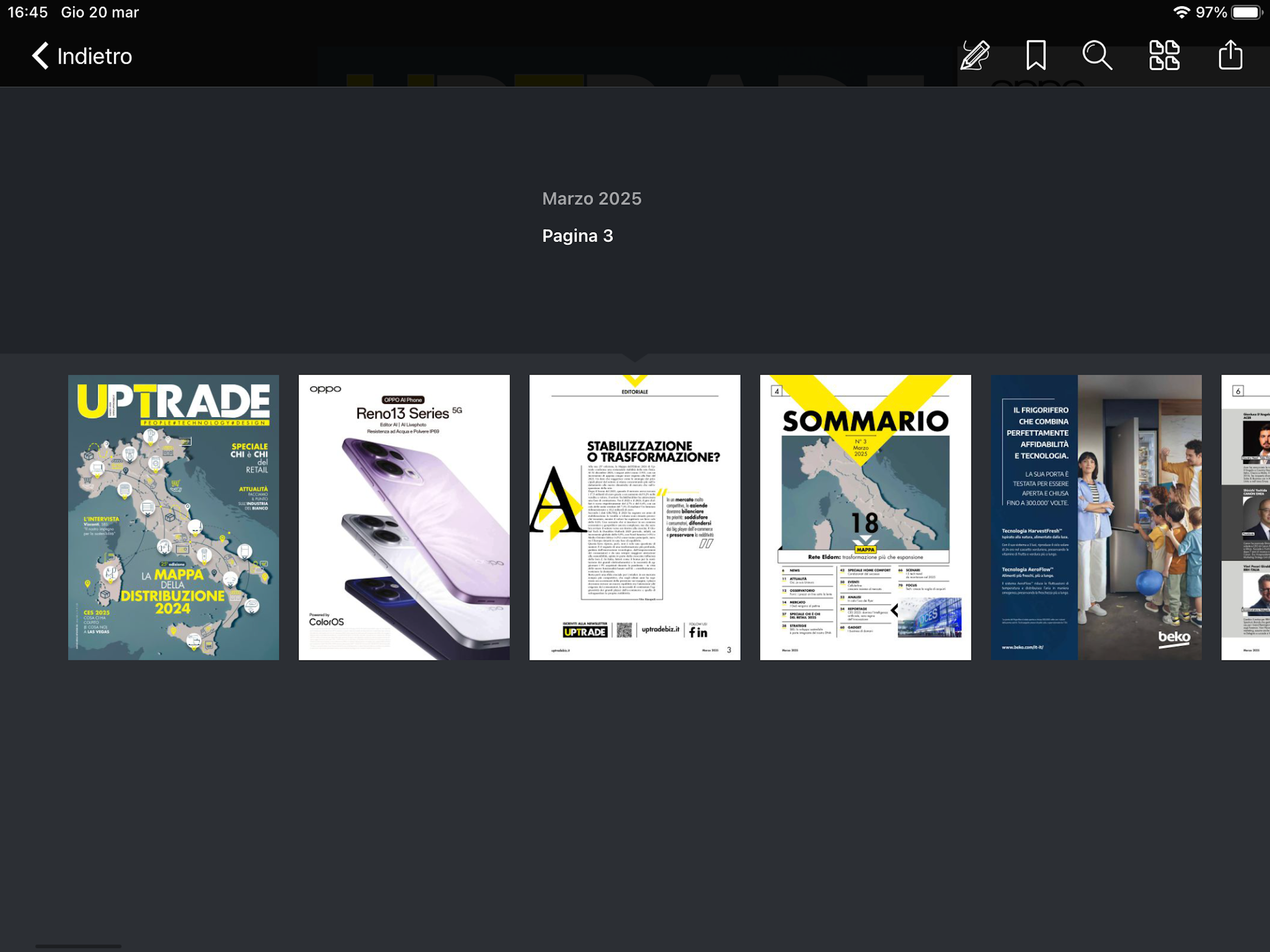
Task: Toggle the page thumbnails grid icon
Action: point(1164,56)
